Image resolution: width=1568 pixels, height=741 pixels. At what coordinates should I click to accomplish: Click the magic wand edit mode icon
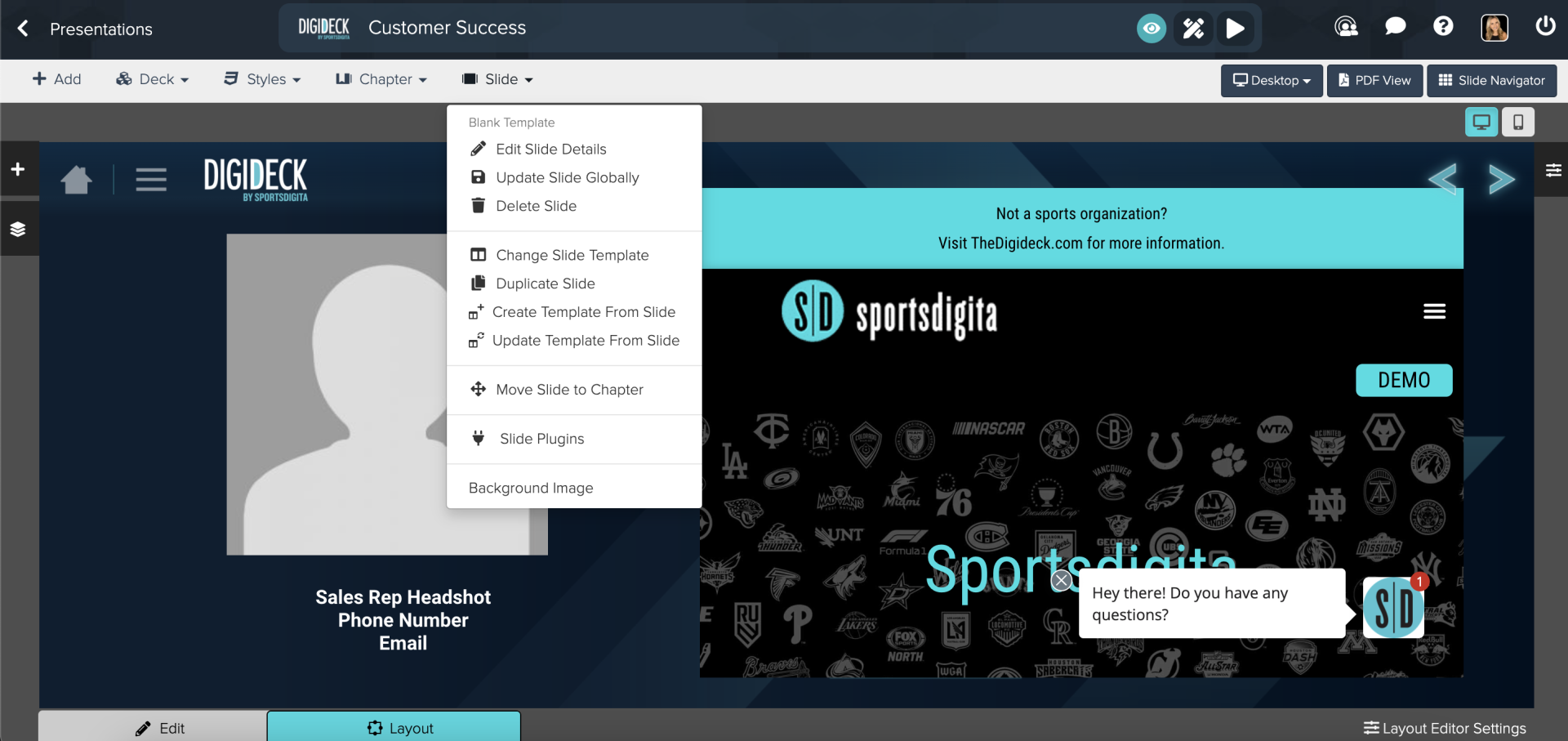(1193, 29)
